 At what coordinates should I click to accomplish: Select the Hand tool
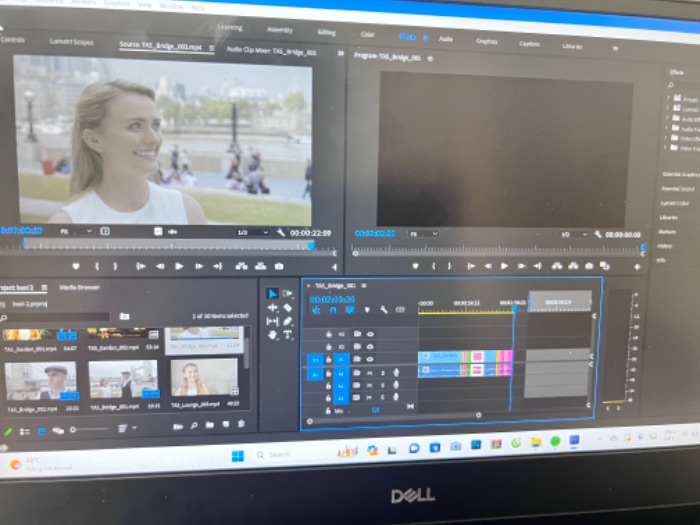[x=272, y=335]
